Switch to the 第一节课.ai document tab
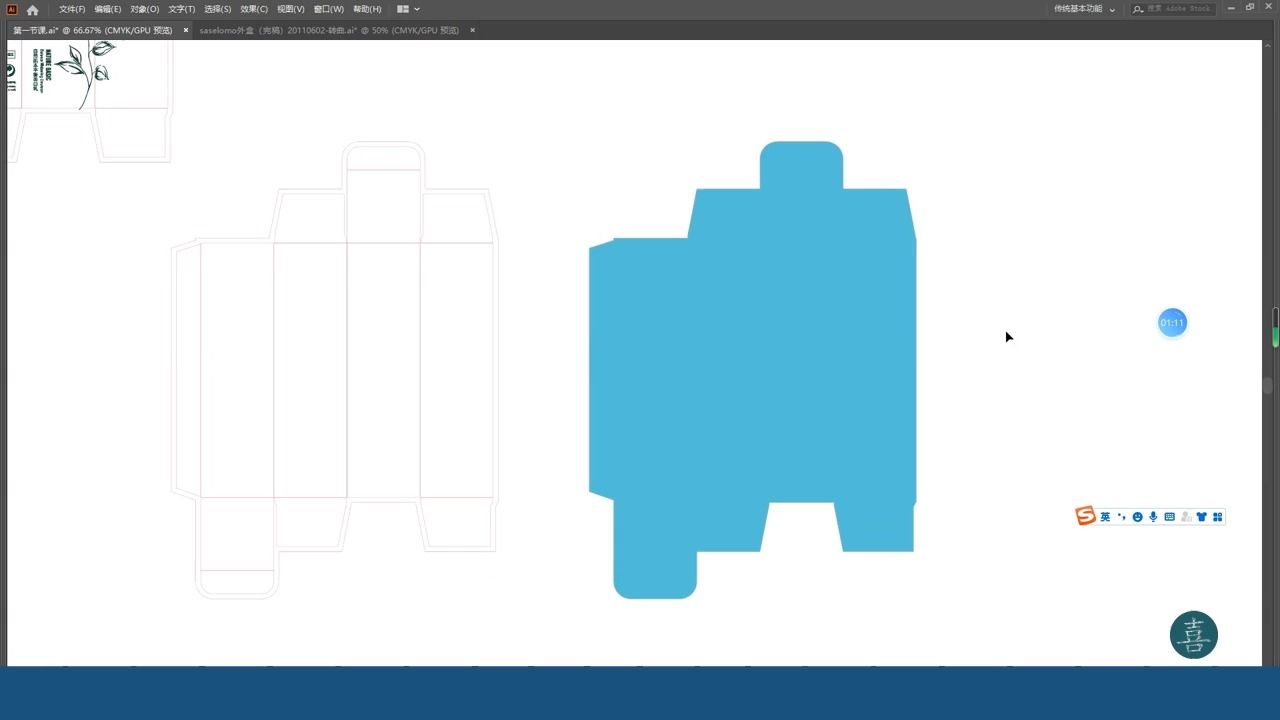 pyautogui.click(x=93, y=30)
